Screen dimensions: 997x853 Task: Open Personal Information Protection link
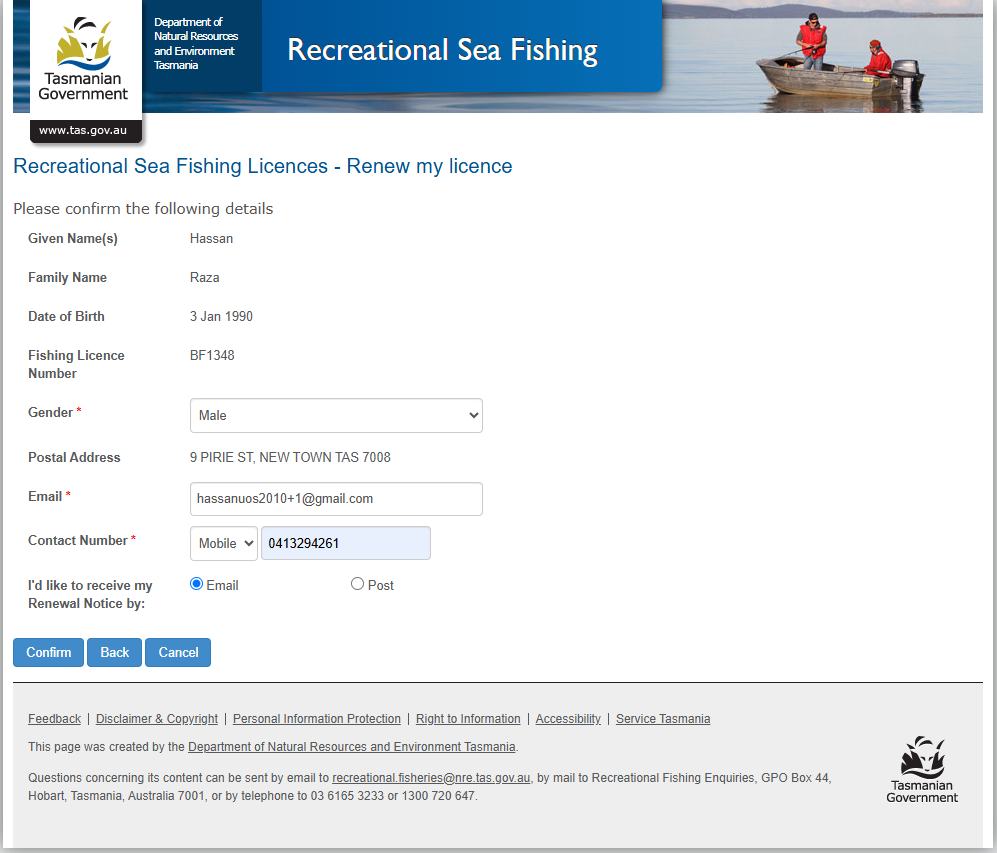click(x=317, y=719)
